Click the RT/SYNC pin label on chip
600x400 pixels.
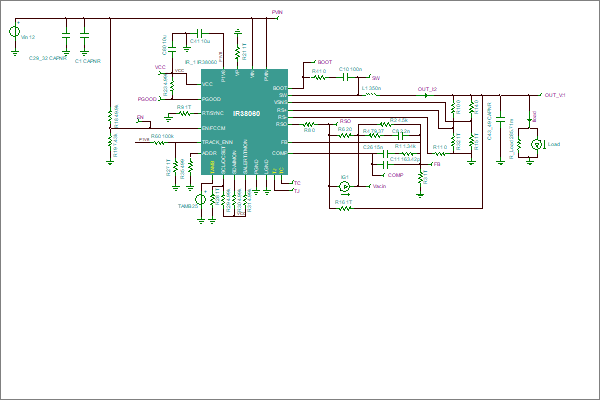pos(213,113)
